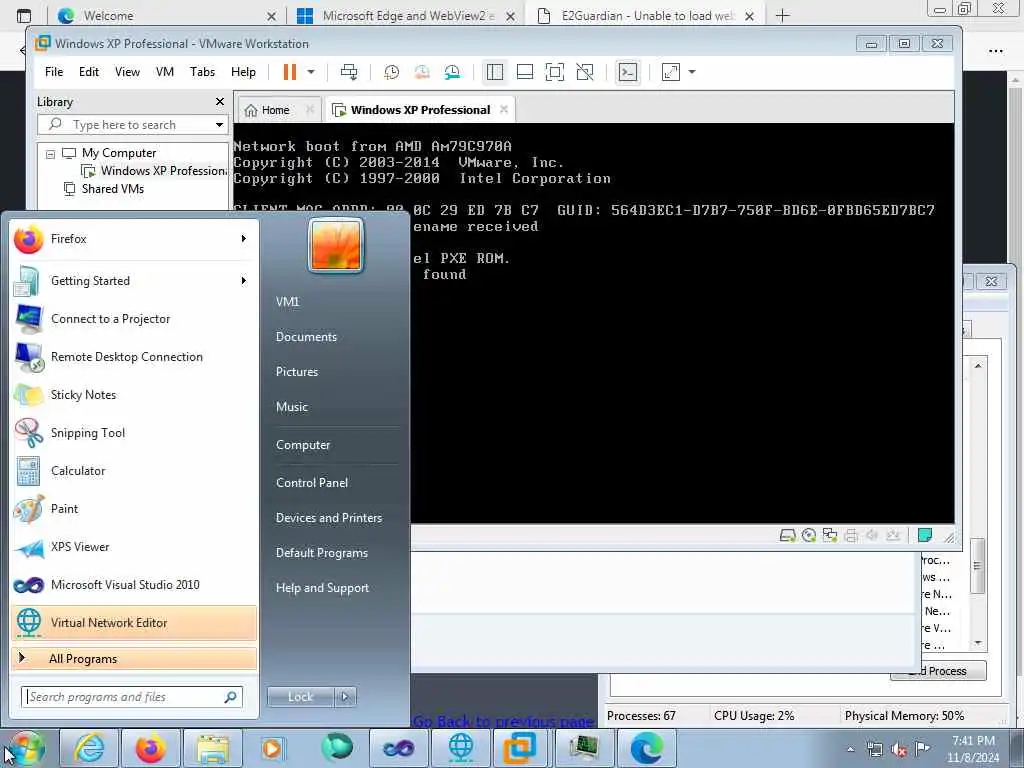Image resolution: width=1024 pixels, height=768 pixels.
Task: Toggle the thumbnail bar view icon
Action: (x=525, y=72)
